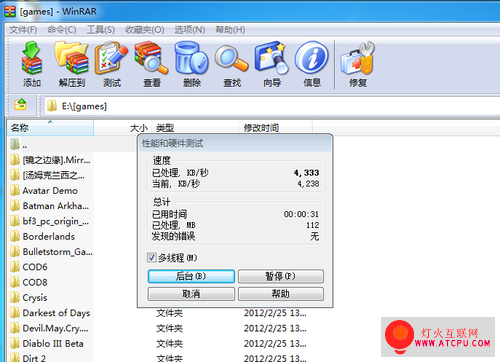Select the COD8 folder
Screen dimensions: 500x362
(x=29, y=282)
